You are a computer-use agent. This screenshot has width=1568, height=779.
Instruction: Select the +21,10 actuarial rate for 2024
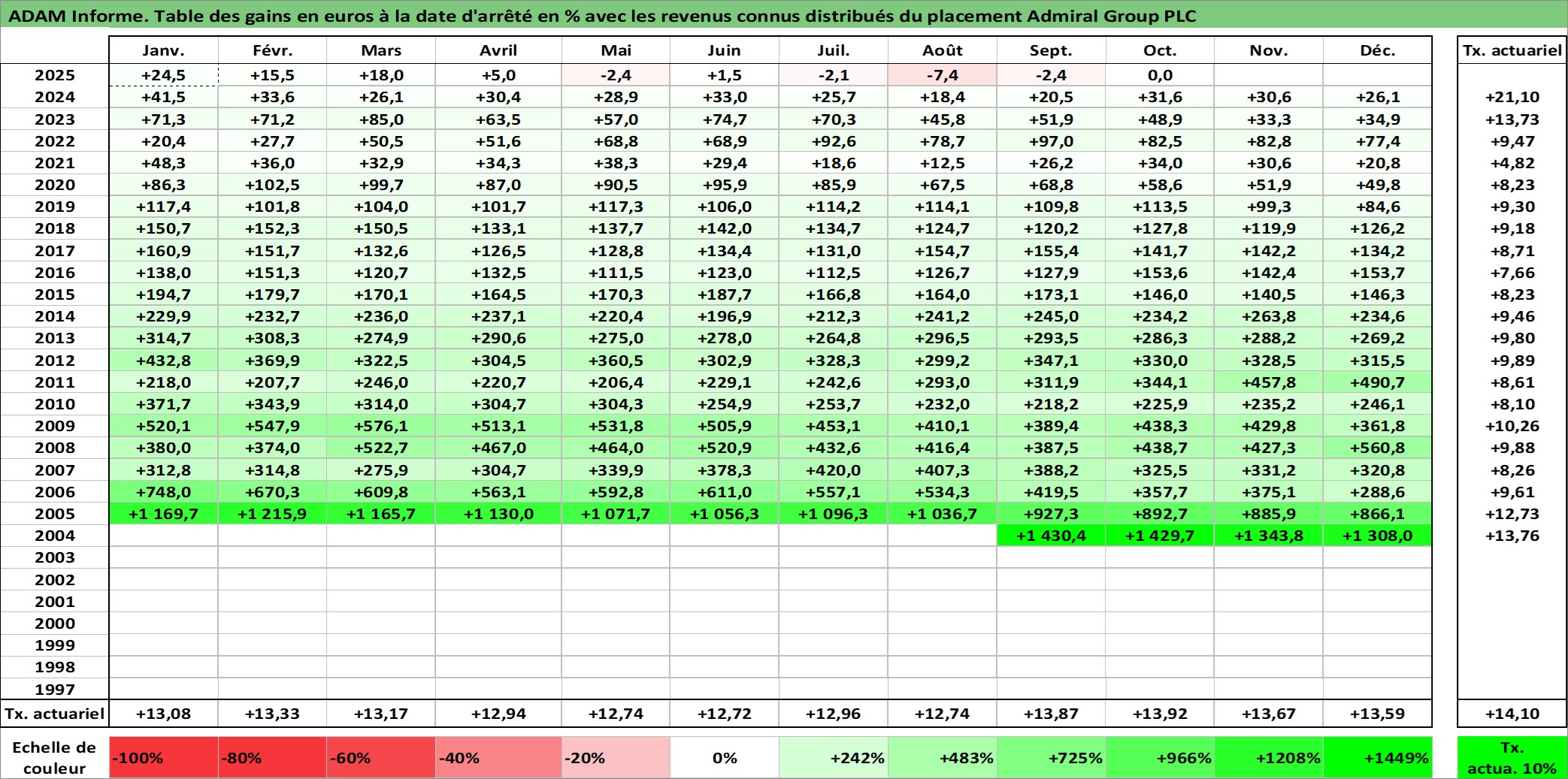pyautogui.click(x=1512, y=97)
